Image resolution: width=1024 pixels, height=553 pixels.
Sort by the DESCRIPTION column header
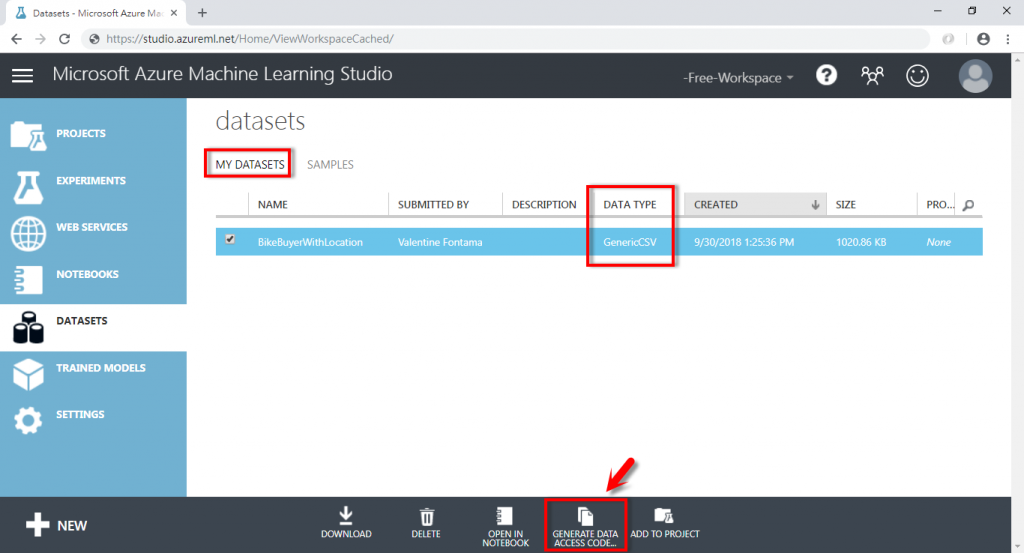544,204
